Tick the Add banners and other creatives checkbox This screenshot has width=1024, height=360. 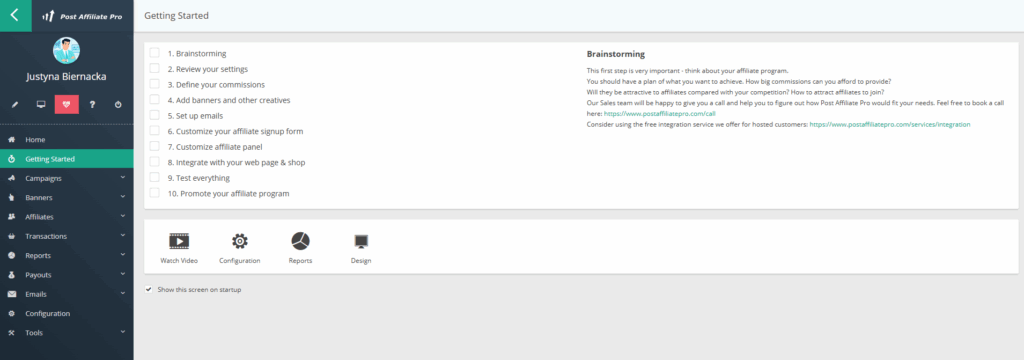pos(155,99)
